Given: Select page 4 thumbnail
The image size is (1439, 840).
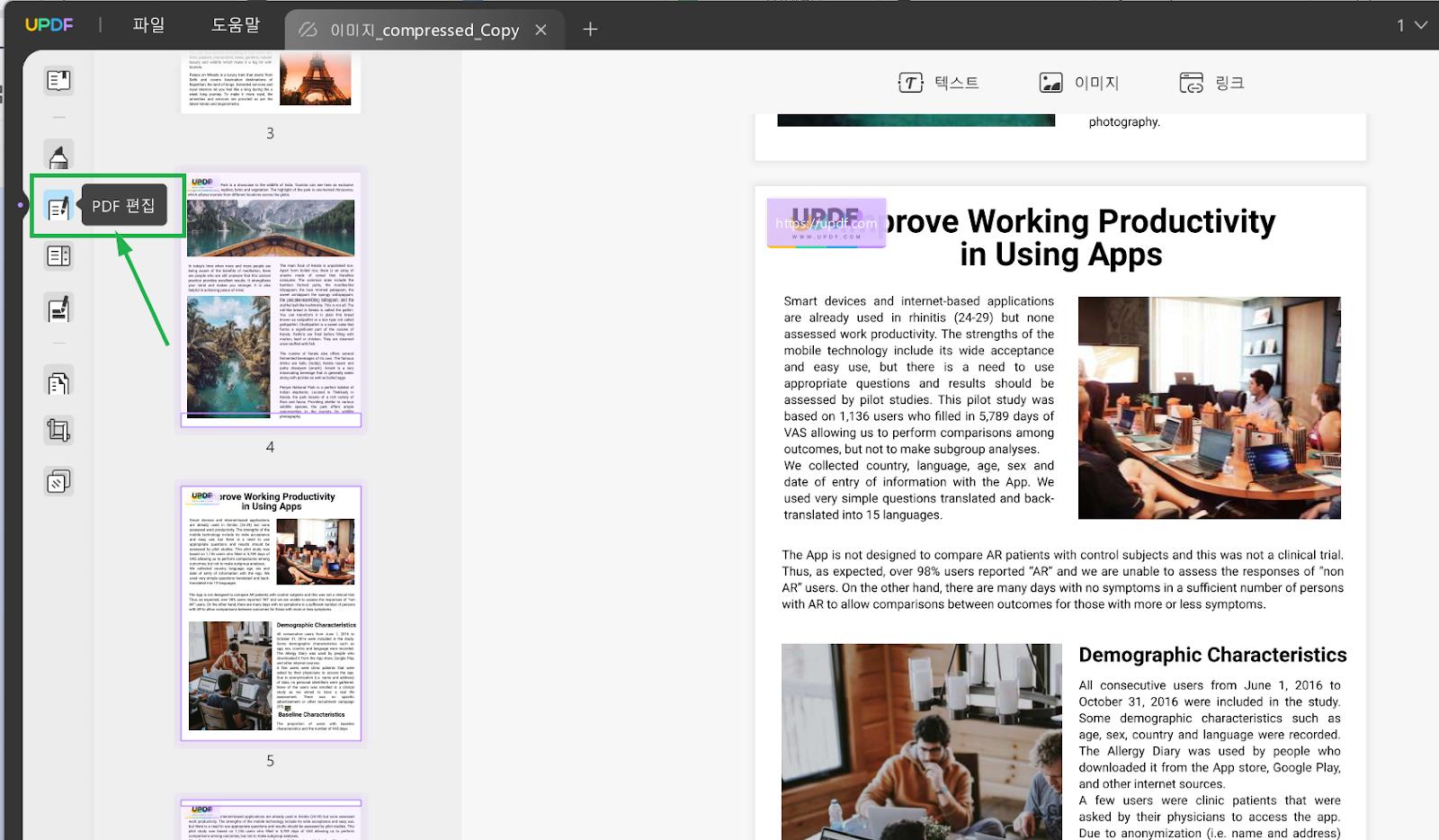Looking at the screenshot, I should click(x=271, y=299).
